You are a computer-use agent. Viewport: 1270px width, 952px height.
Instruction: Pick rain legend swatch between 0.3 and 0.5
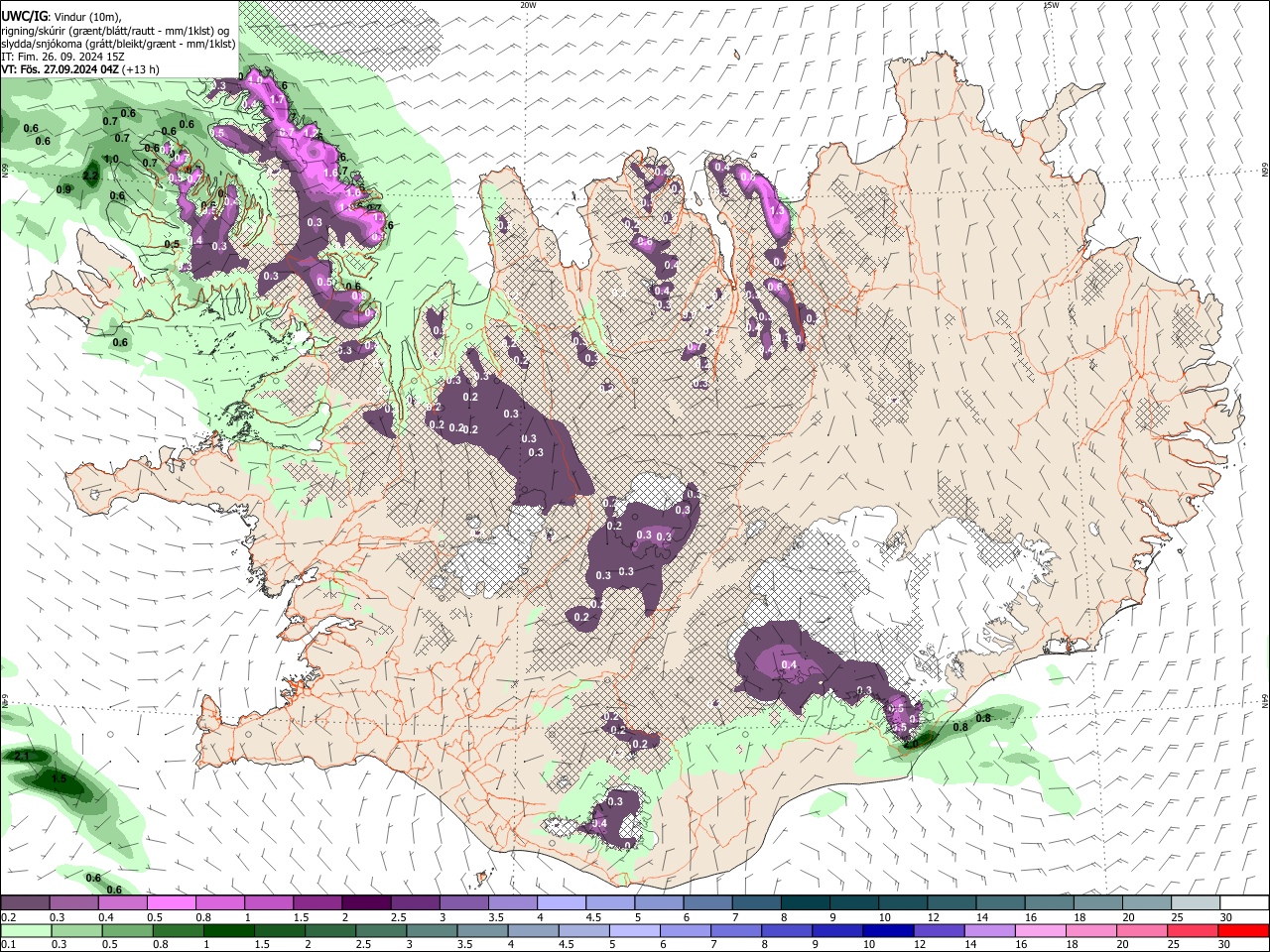tap(77, 931)
